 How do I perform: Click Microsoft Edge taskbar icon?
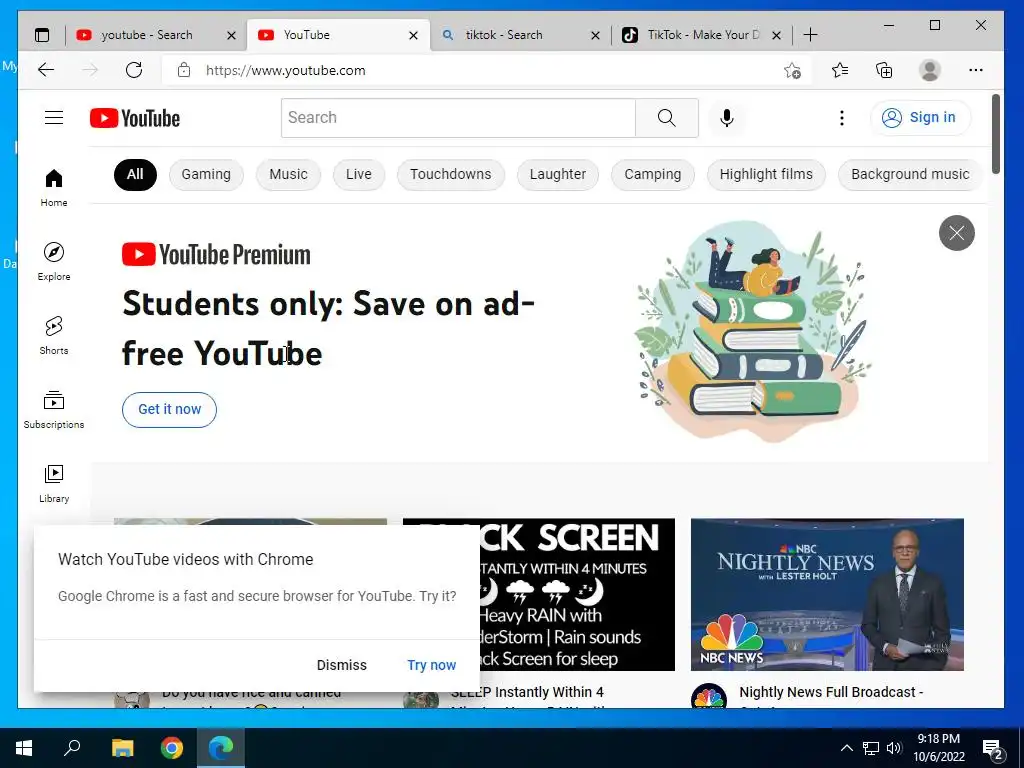click(x=221, y=748)
